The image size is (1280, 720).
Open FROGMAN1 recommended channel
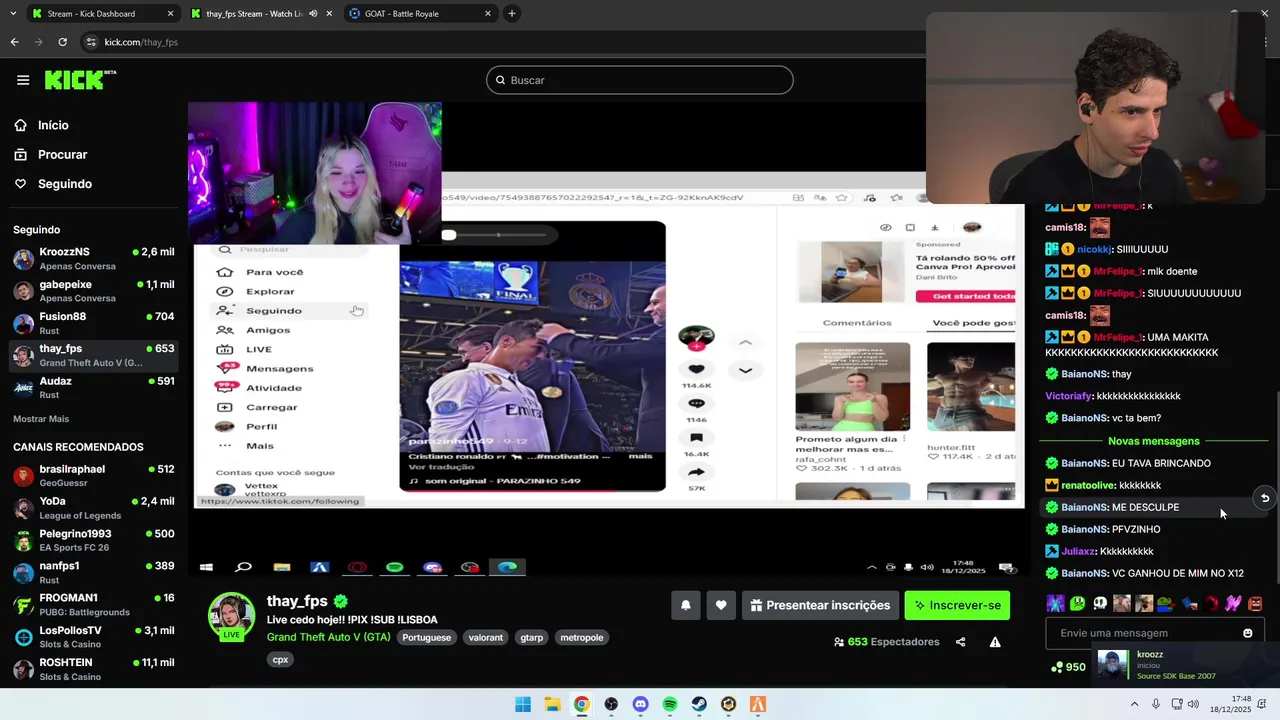pos(94,604)
